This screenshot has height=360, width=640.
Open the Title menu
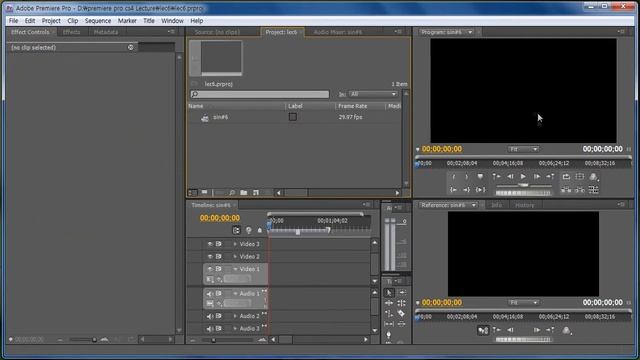coord(149,21)
